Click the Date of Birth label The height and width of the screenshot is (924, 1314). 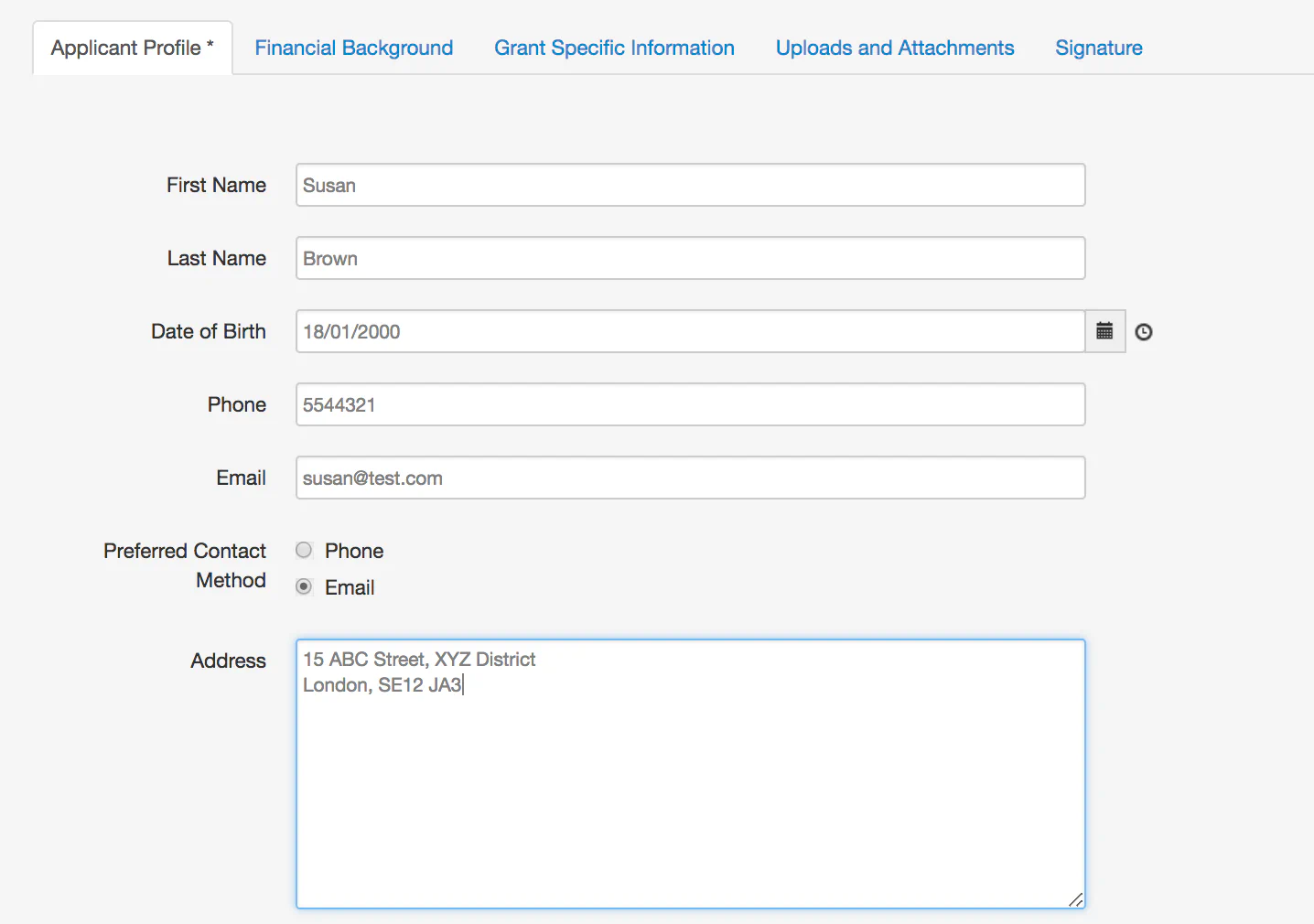click(x=209, y=331)
